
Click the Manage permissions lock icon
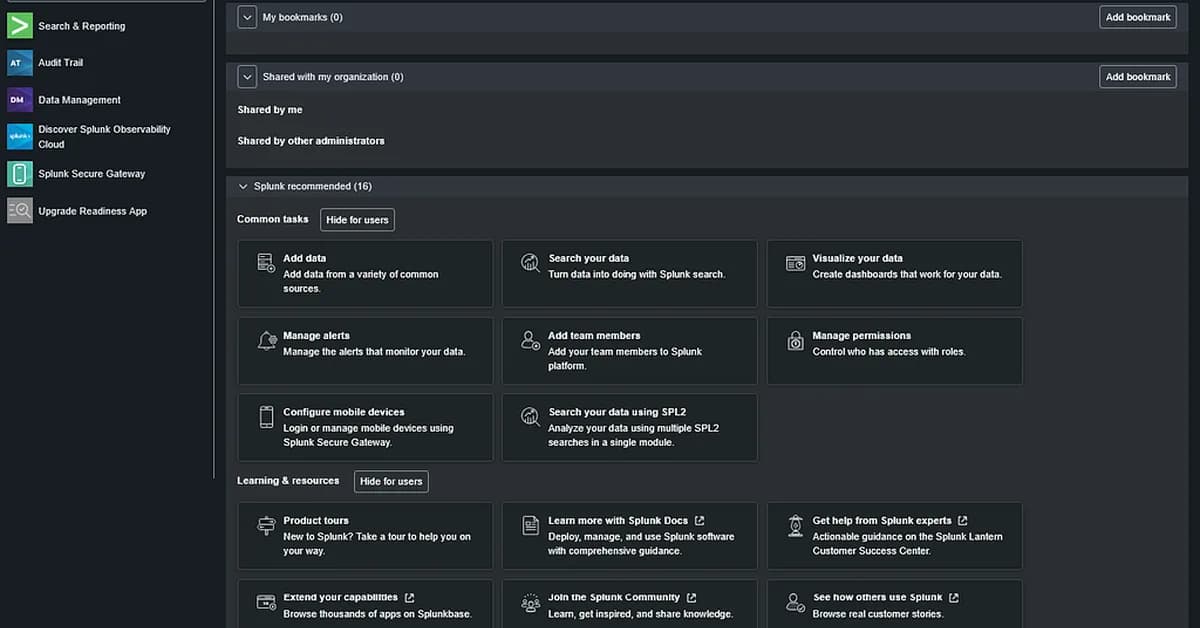796,341
